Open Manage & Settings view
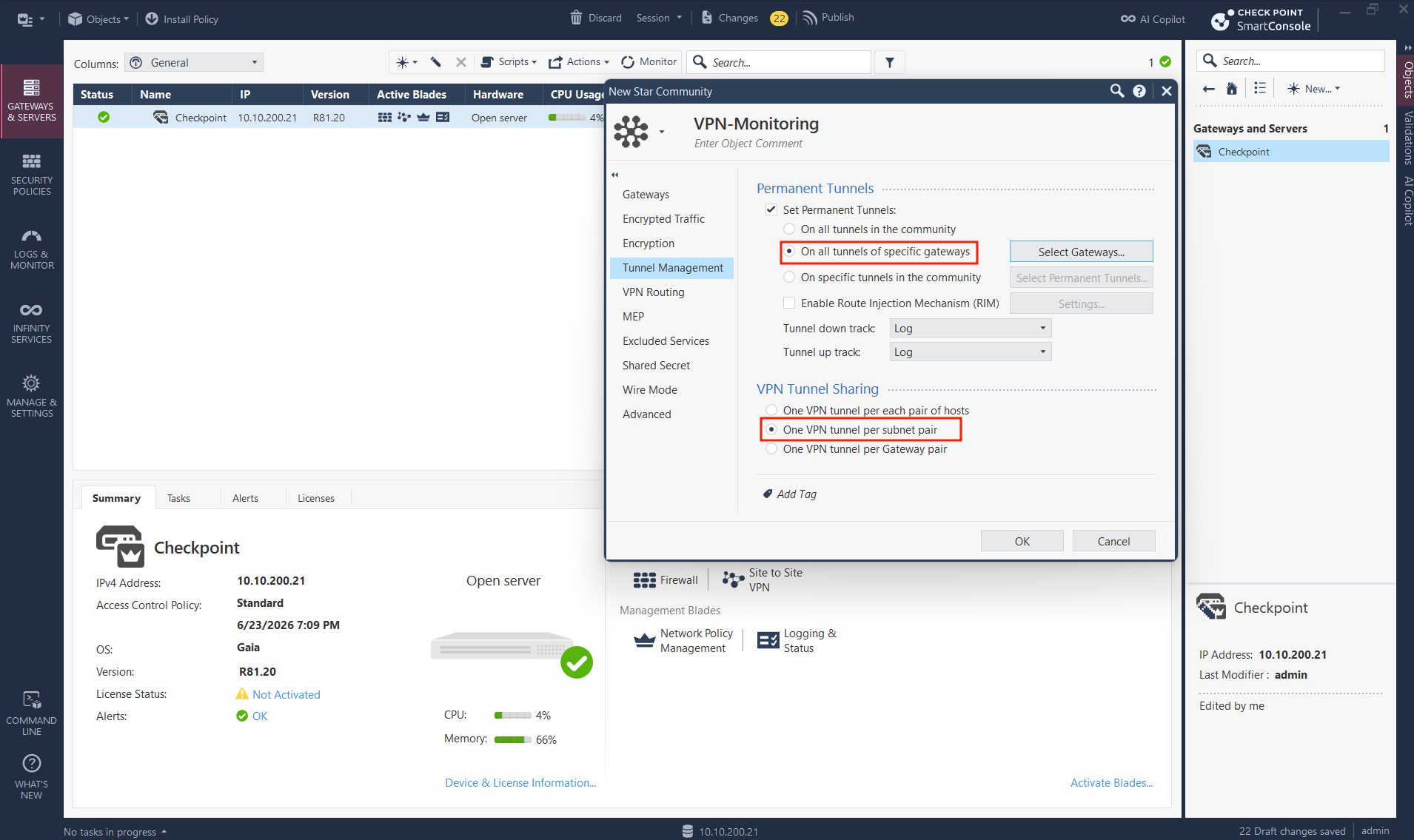The height and width of the screenshot is (840, 1414). point(31,397)
